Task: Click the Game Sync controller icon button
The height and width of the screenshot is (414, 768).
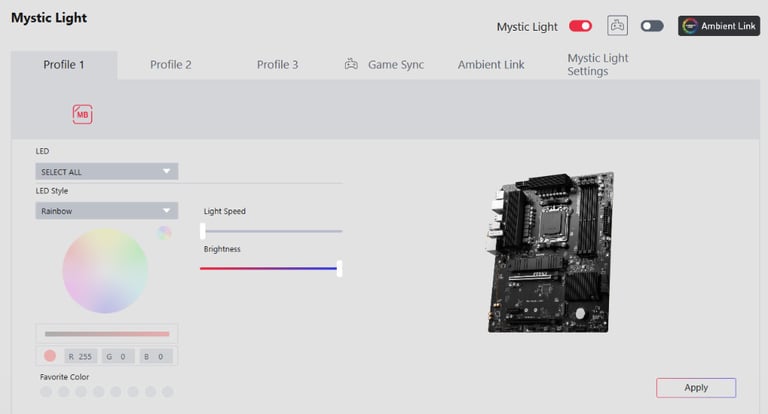Action: pos(617,25)
